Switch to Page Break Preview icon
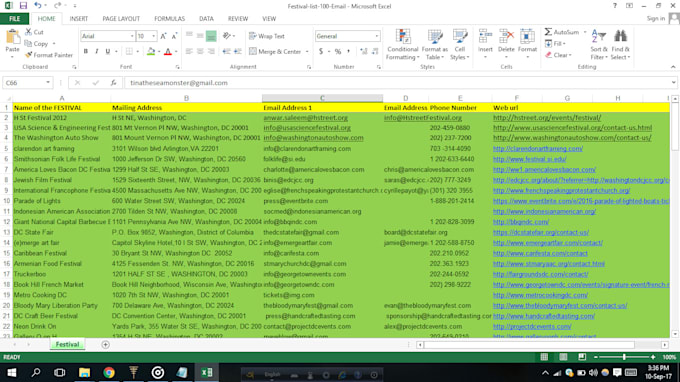The image size is (680, 382). [582, 357]
